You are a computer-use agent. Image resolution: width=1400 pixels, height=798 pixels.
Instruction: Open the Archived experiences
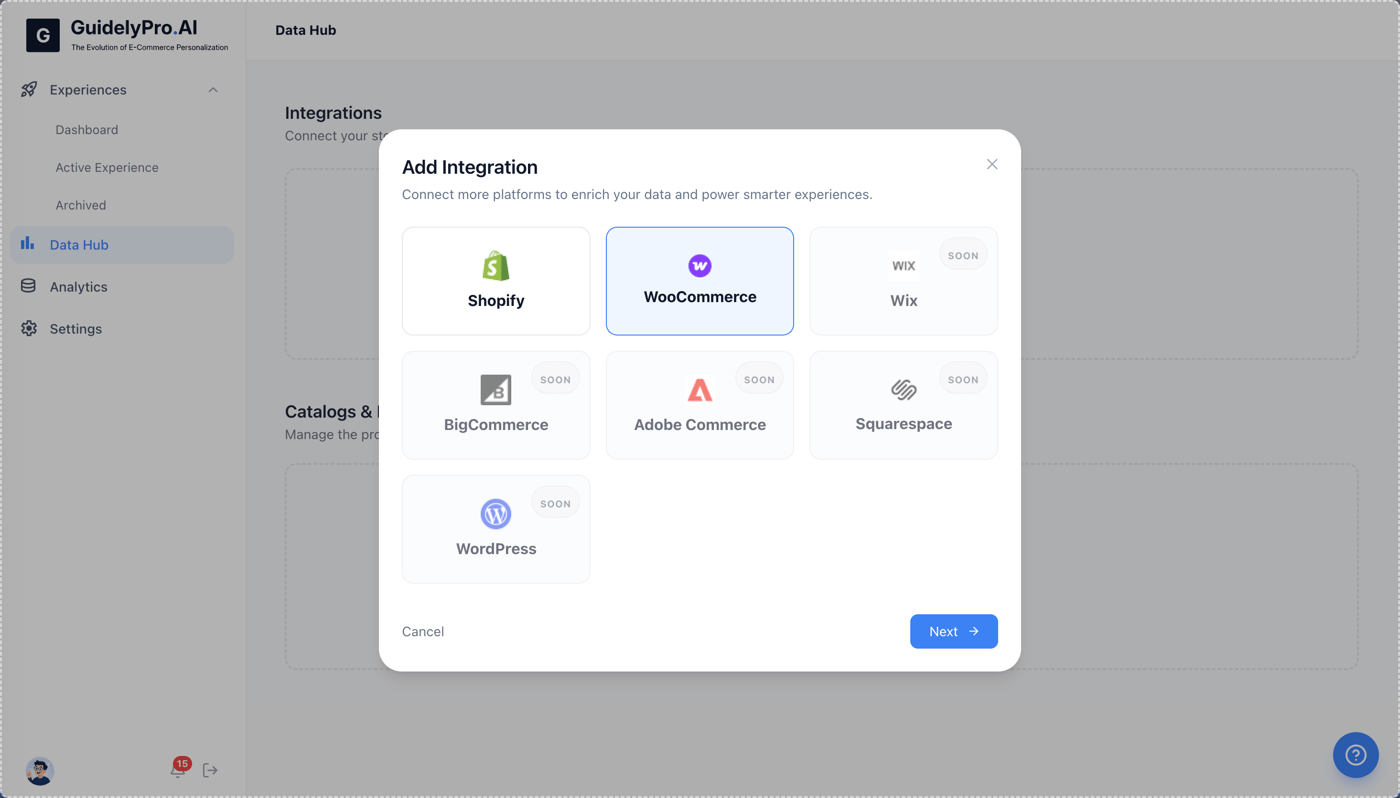click(81, 205)
